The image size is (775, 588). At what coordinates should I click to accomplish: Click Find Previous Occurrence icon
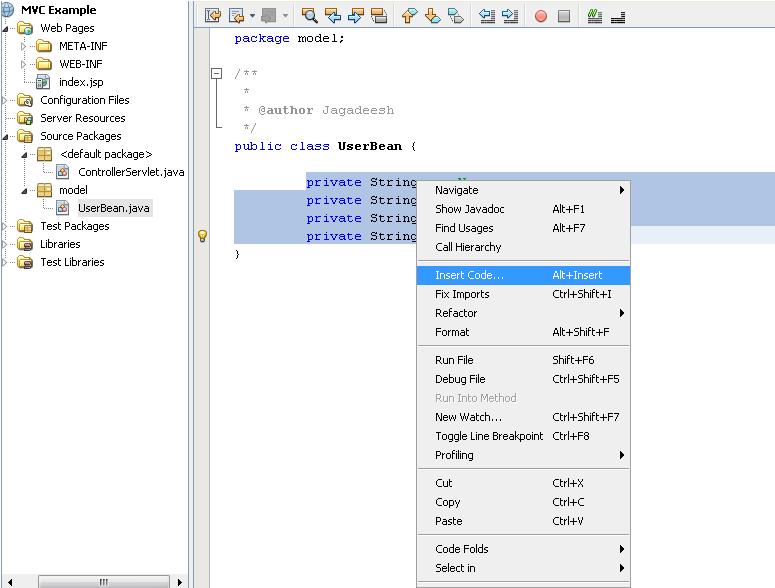pos(333,16)
